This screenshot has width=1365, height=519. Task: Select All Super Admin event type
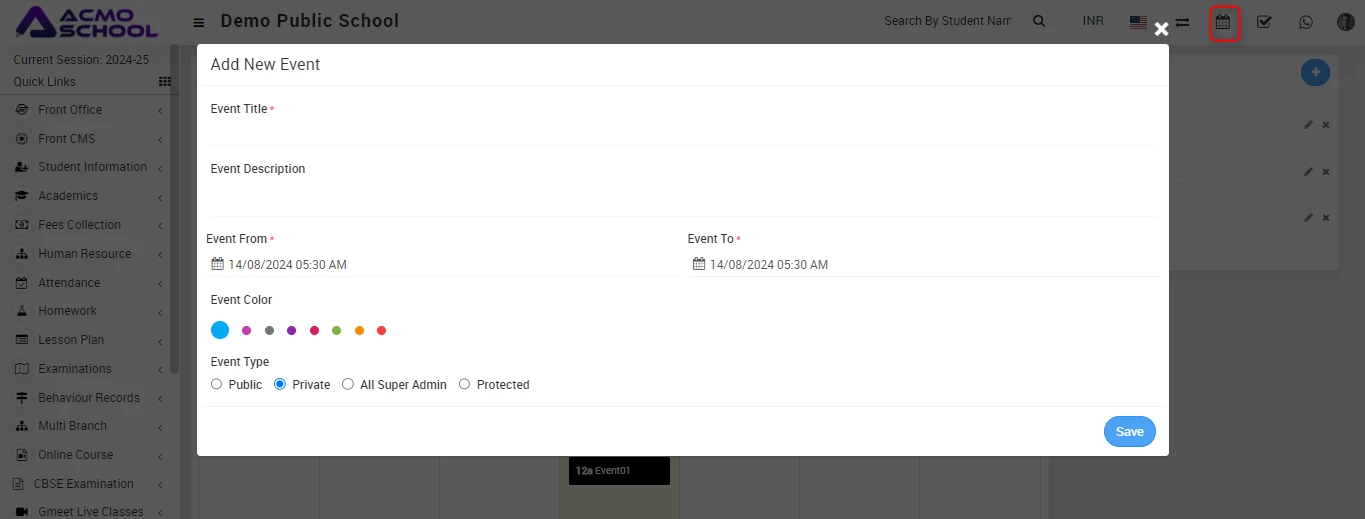pos(348,384)
